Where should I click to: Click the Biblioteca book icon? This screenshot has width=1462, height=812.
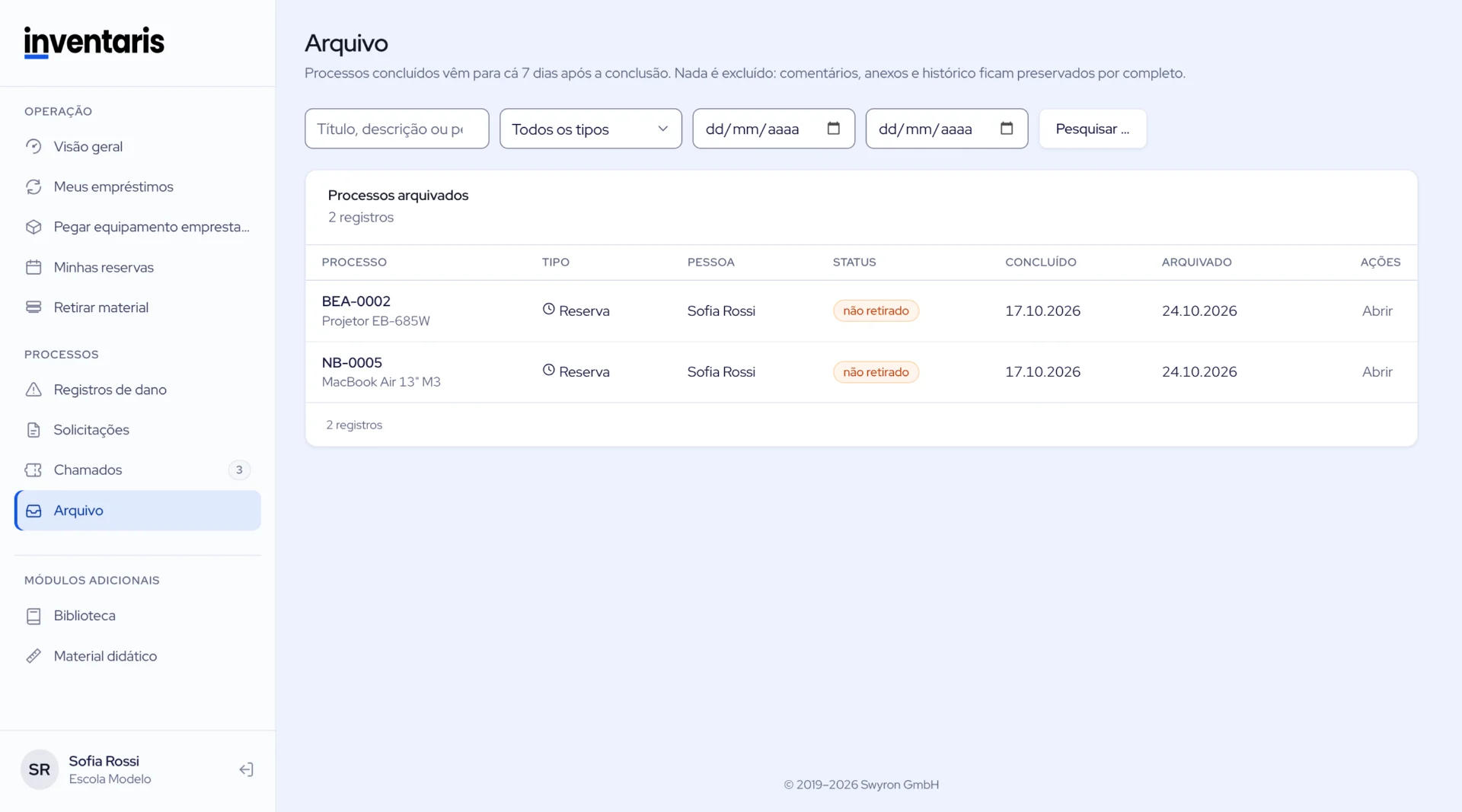point(34,616)
